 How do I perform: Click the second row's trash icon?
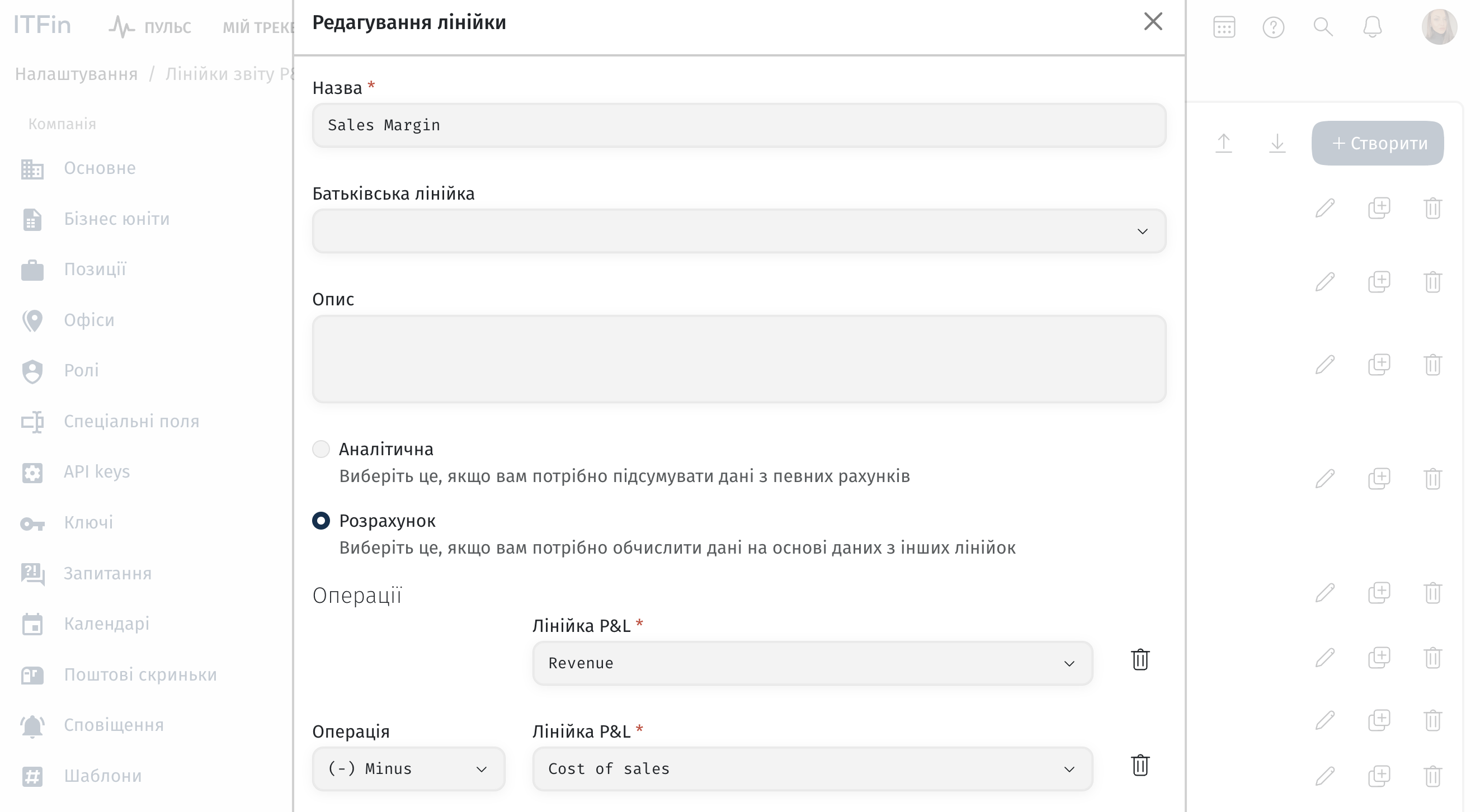tap(1432, 282)
